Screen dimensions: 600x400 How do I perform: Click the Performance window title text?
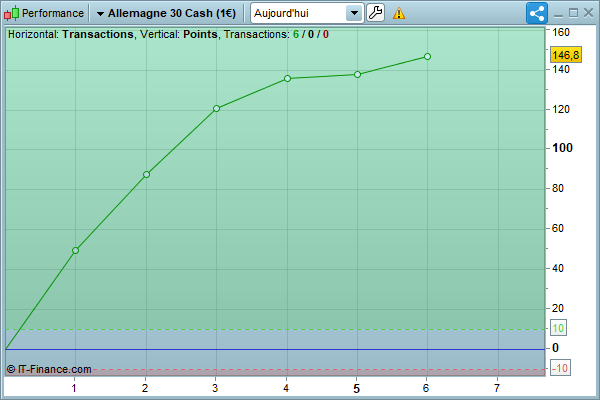[53, 13]
